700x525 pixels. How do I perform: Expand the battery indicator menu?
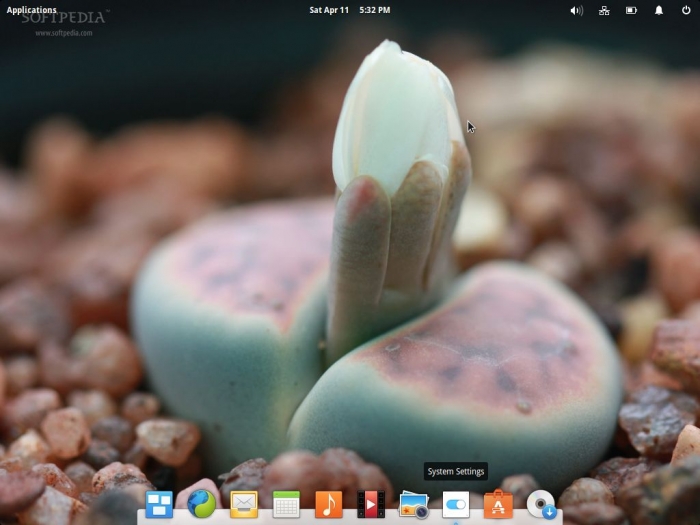[631, 10]
